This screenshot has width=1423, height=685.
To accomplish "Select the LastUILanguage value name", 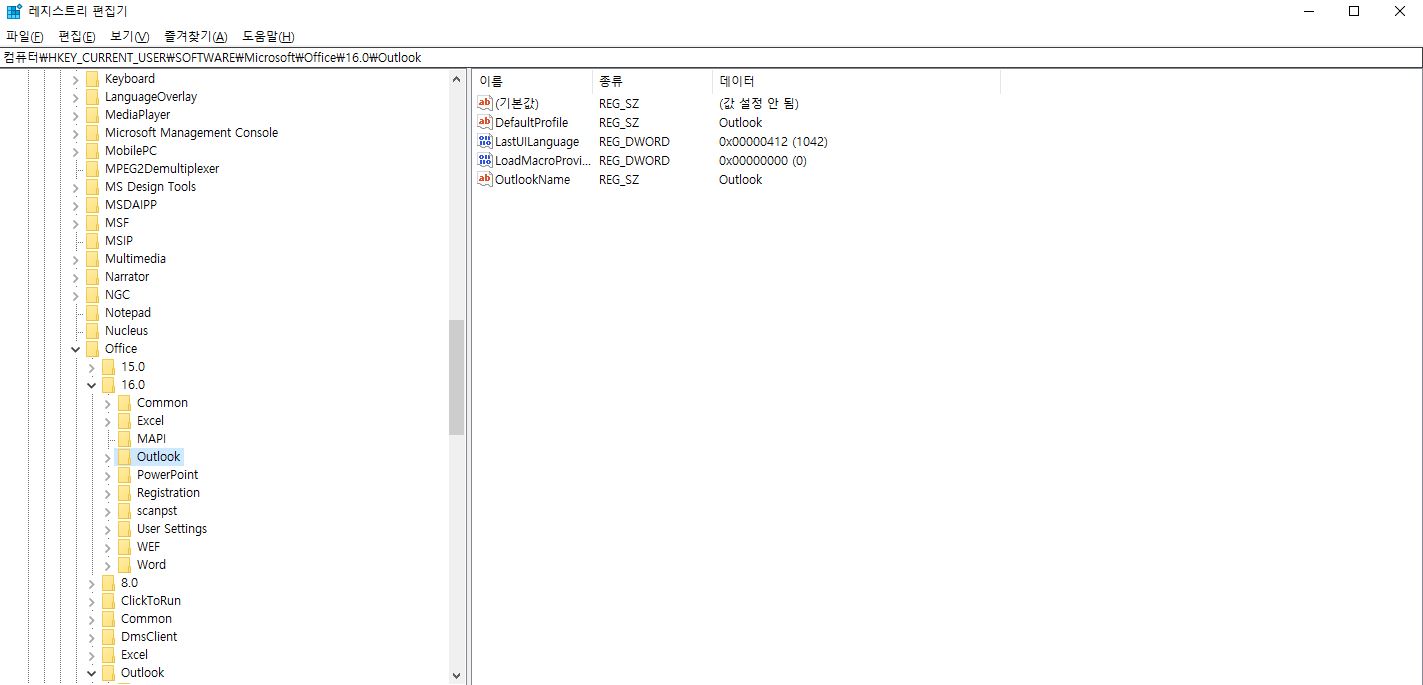I will 537,141.
